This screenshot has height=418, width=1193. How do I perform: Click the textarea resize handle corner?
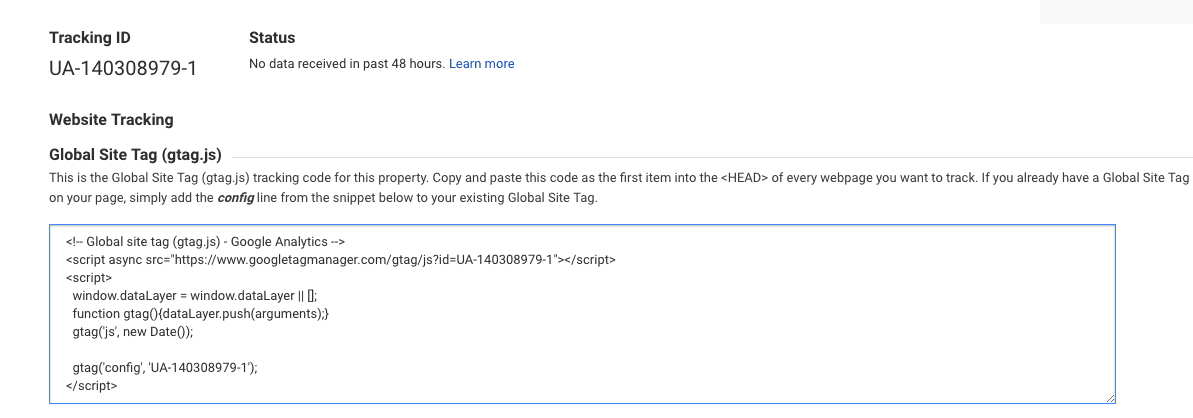click(1109, 397)
